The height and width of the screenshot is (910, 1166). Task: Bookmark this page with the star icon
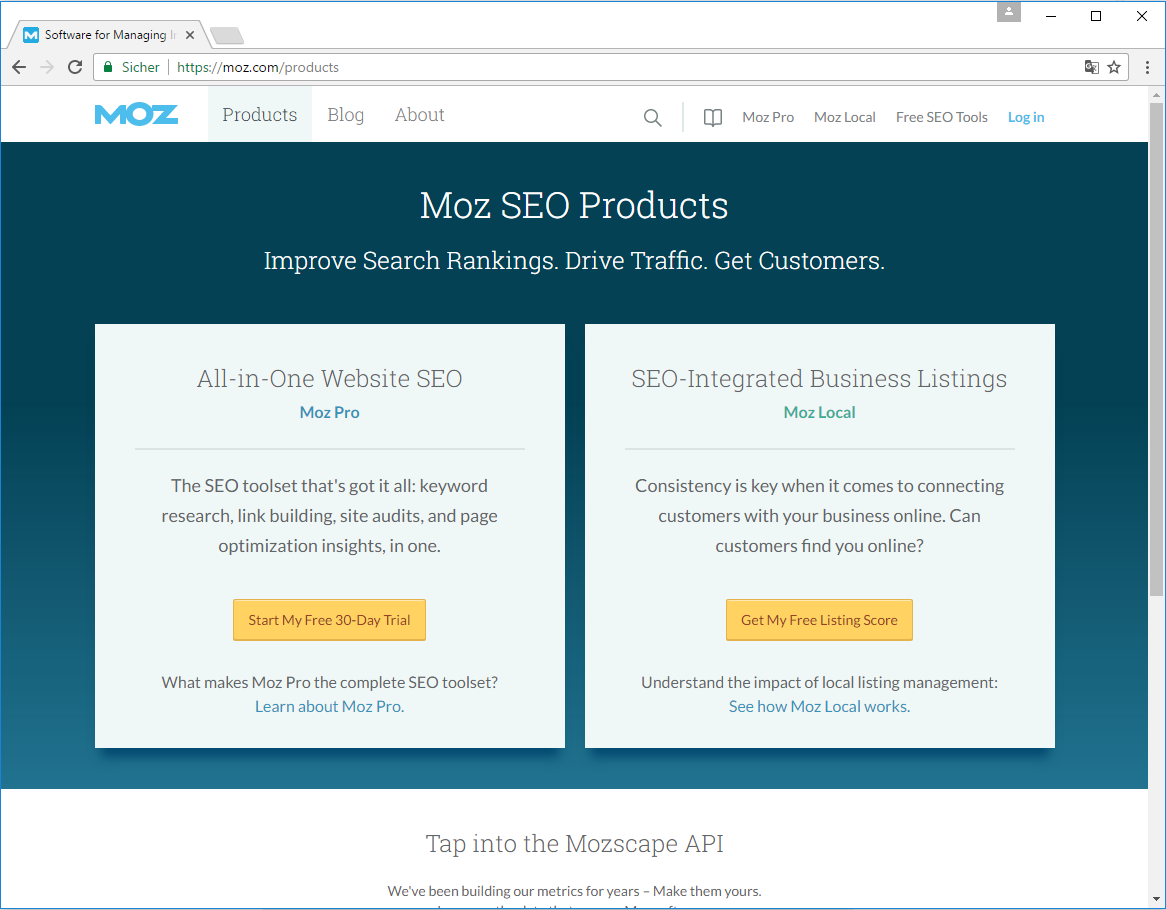pyautogui.click(x=1114, y=68)
